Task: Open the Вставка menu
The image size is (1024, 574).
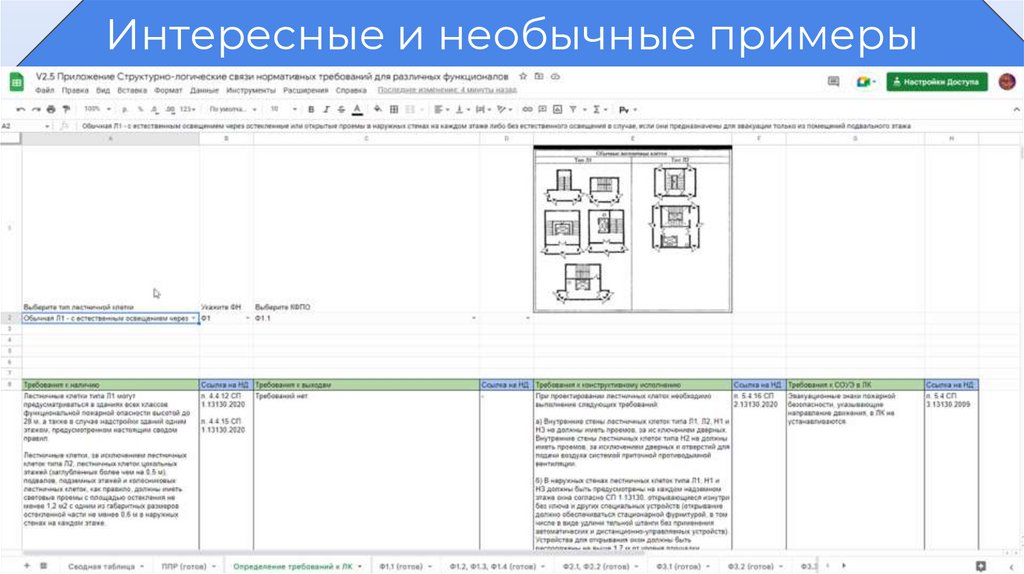Action: click(132, 91)
